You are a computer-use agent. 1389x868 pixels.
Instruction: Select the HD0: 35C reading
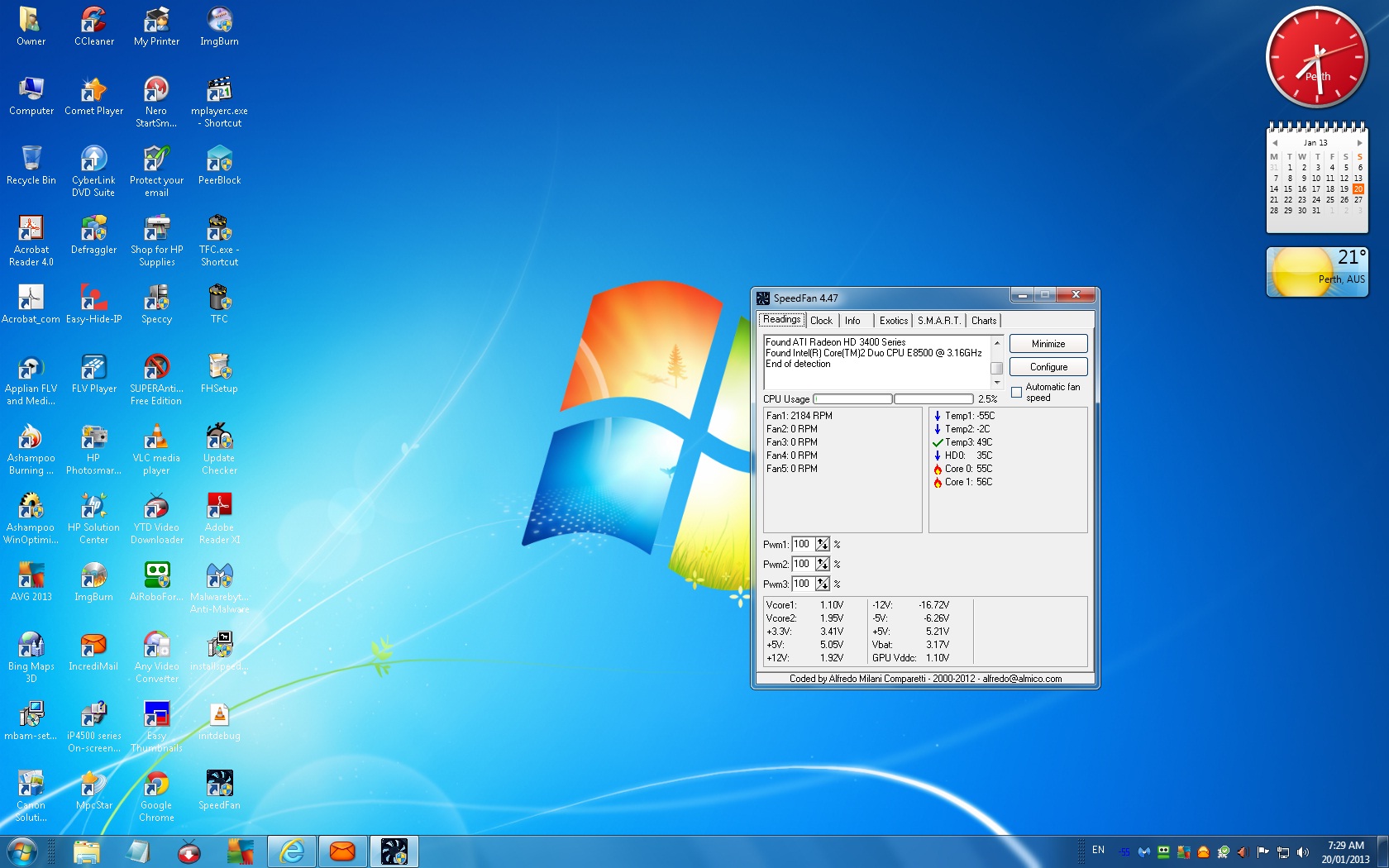(x=963, y=455)
